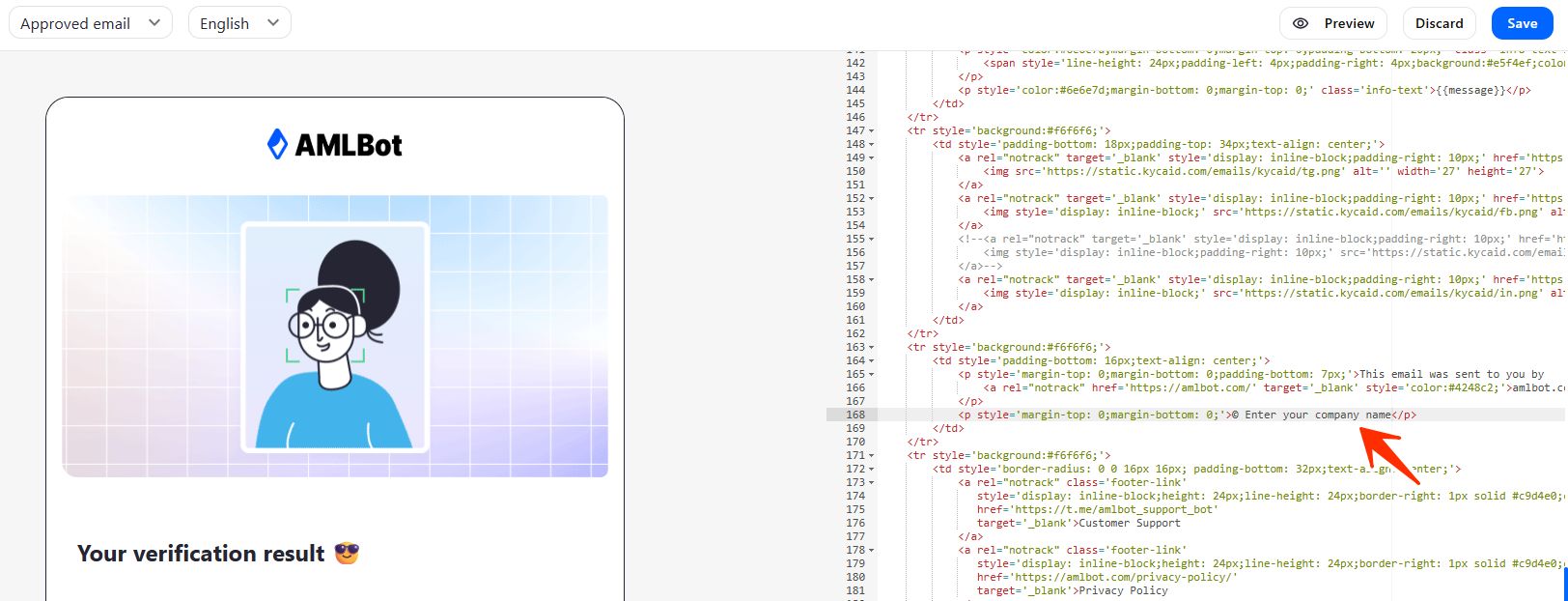Open the English language dropdown
Image resolution: width=1568 pixels, height=601 pixels.
click(238, 23)
